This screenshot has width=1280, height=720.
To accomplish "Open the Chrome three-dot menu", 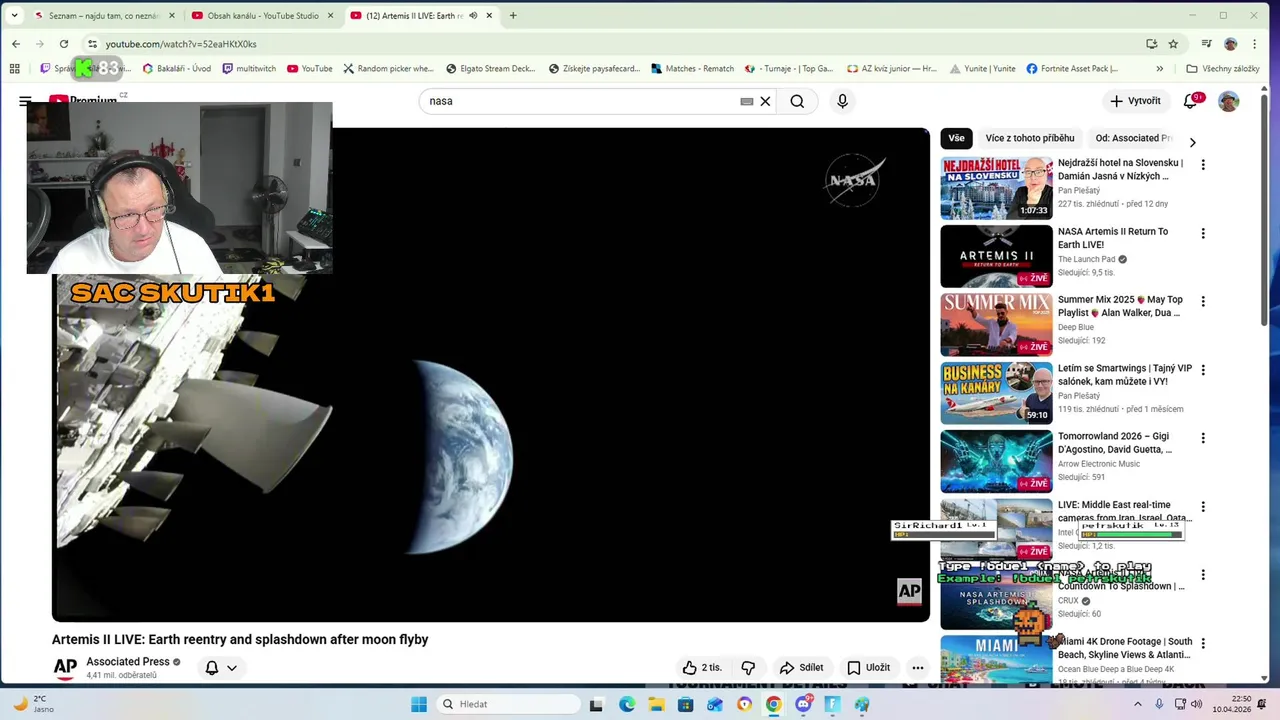I will pos(1255,44).
